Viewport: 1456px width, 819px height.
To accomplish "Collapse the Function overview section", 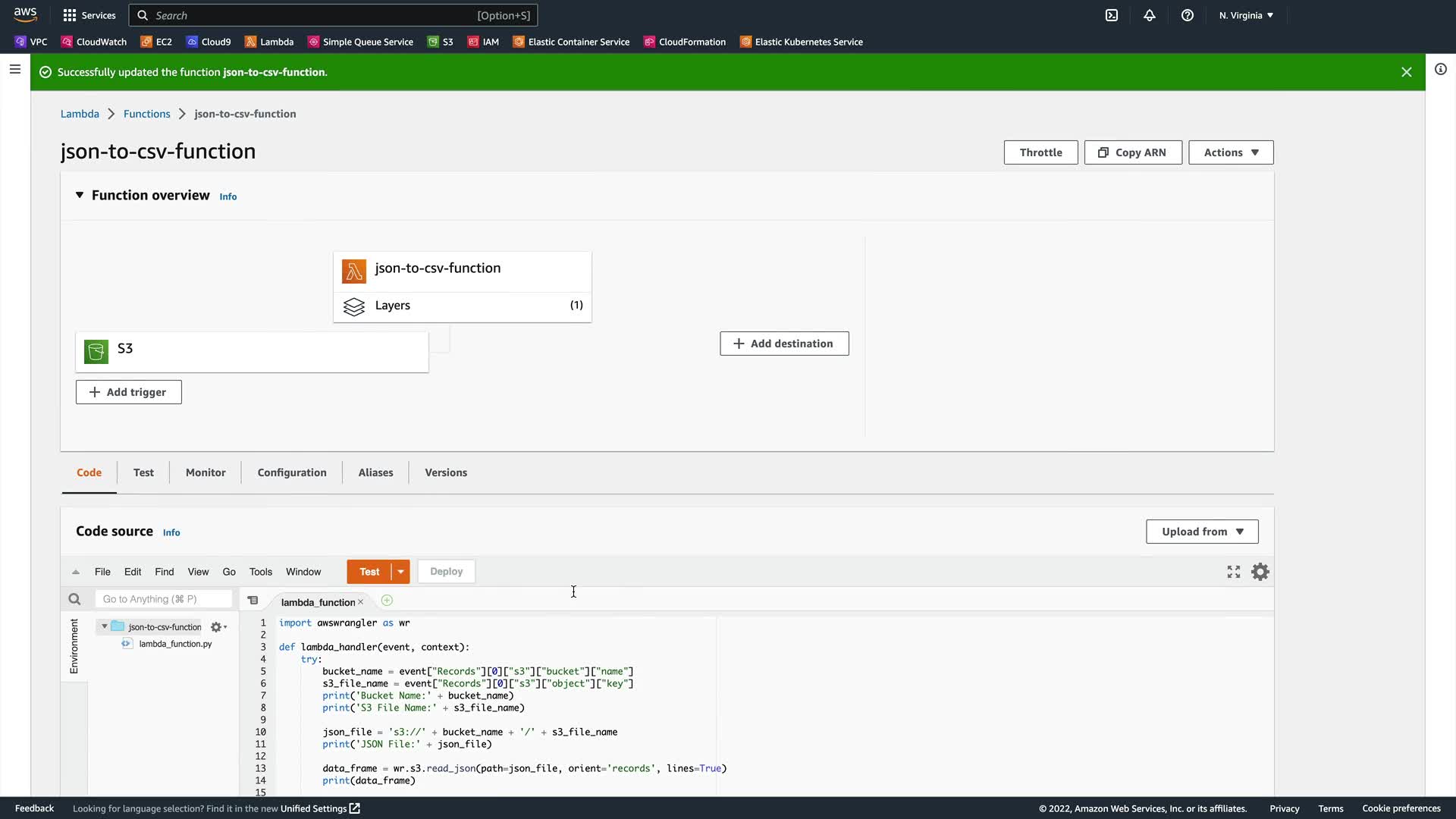I will 79,196.
